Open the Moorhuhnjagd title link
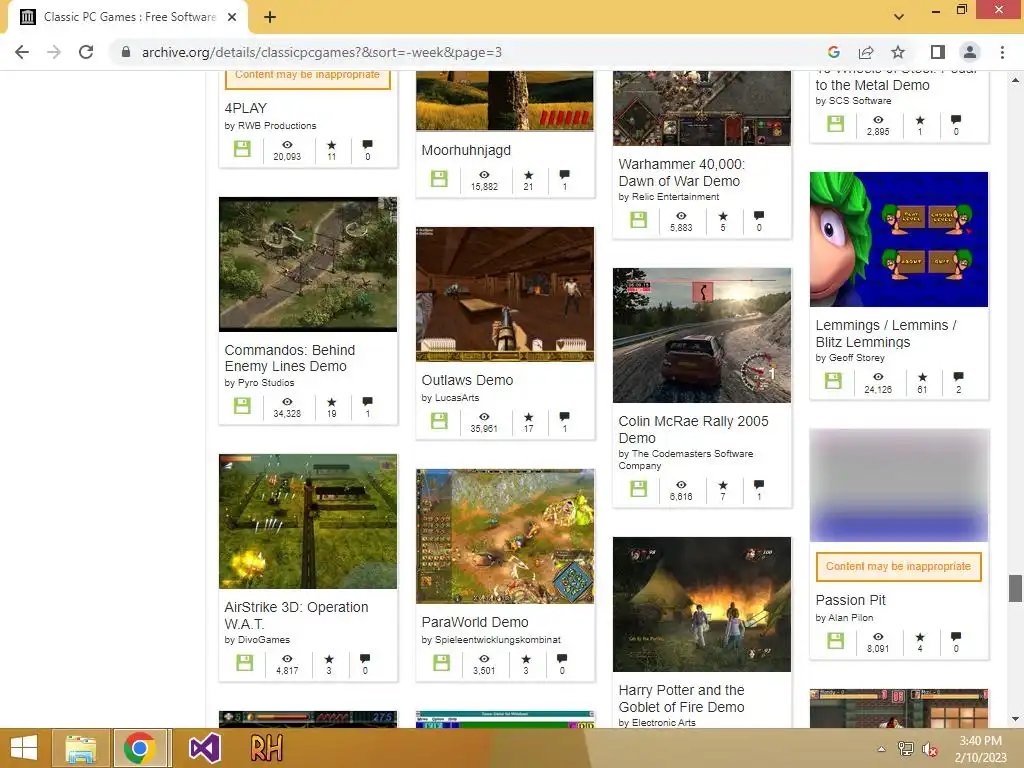Screen dimensions: 1024x768 point(466,150)
